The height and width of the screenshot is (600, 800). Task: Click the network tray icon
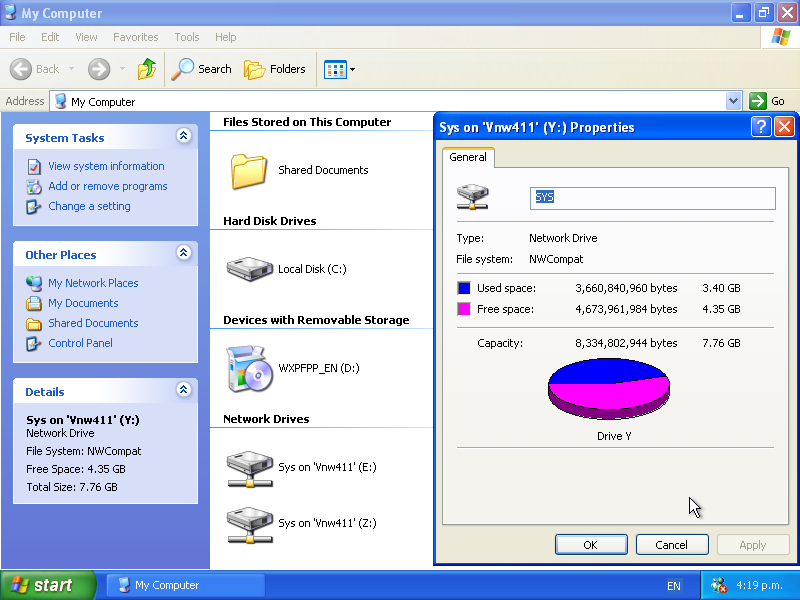719,585
